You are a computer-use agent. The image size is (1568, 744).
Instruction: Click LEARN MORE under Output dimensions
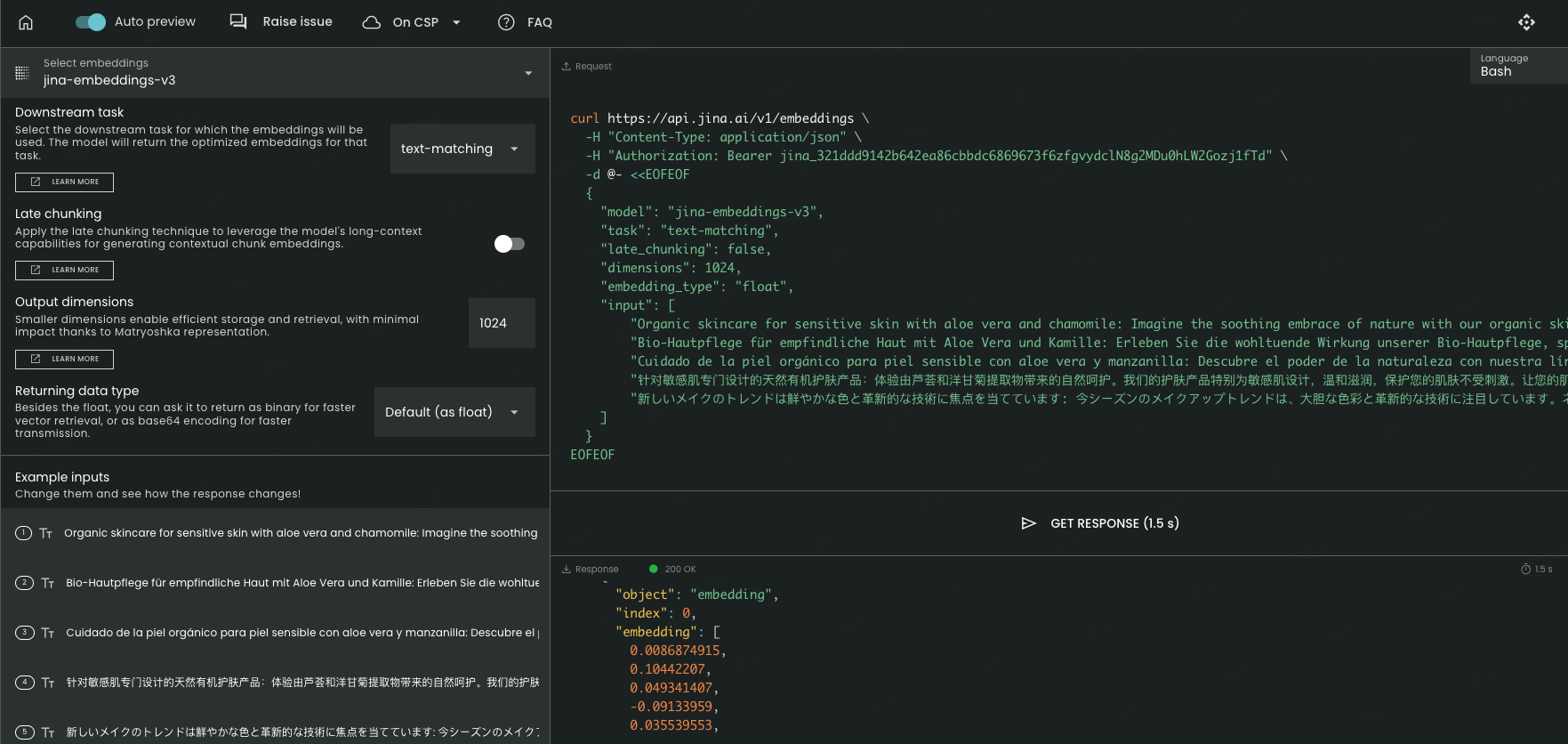coord(64,359)
